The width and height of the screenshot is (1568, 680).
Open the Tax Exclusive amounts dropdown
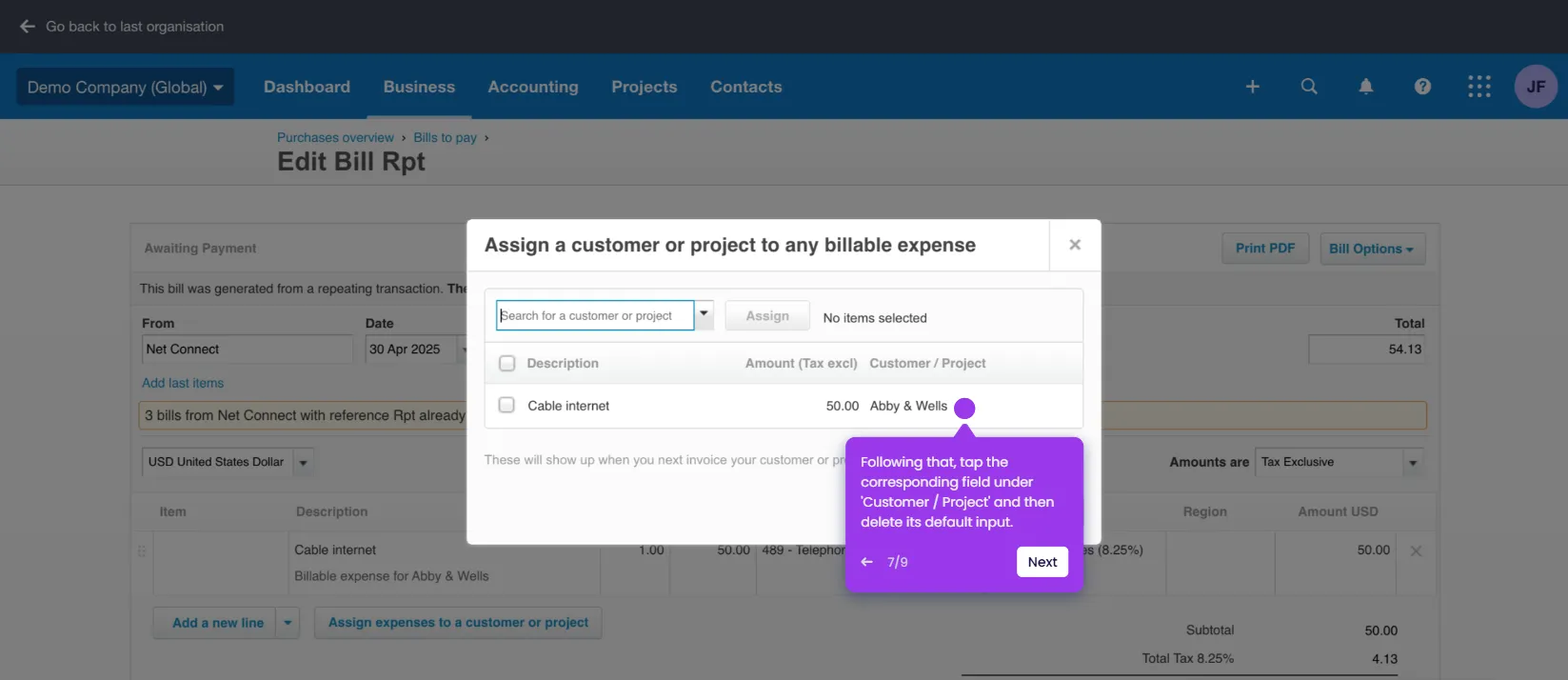(x=1413, y=462)
